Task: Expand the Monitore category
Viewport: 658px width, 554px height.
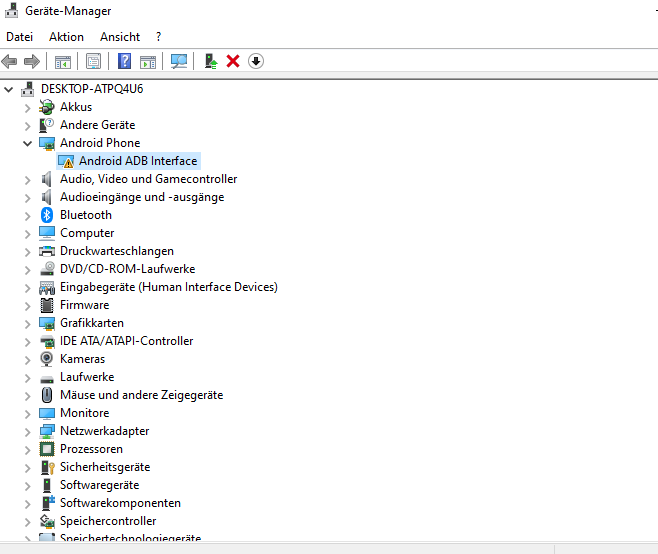Action: point(27,414)
